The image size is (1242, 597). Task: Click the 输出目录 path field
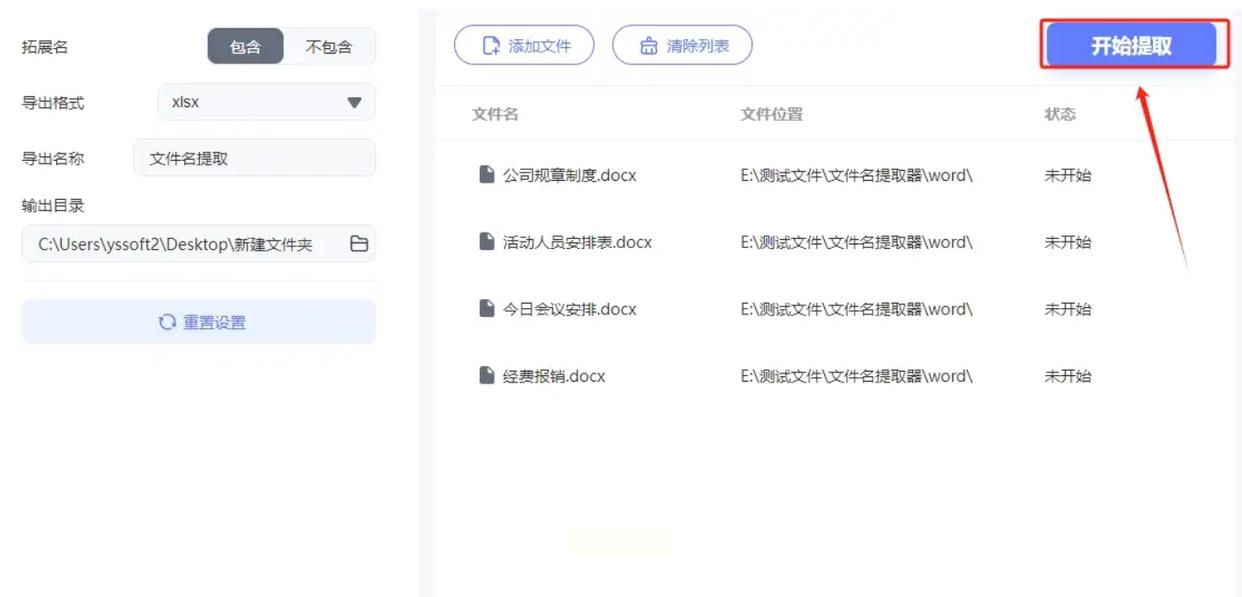199,244
